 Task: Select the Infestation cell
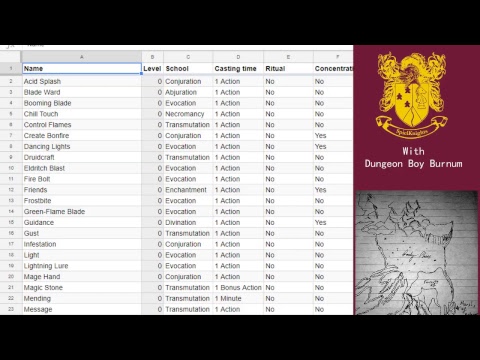click(82, 244)
